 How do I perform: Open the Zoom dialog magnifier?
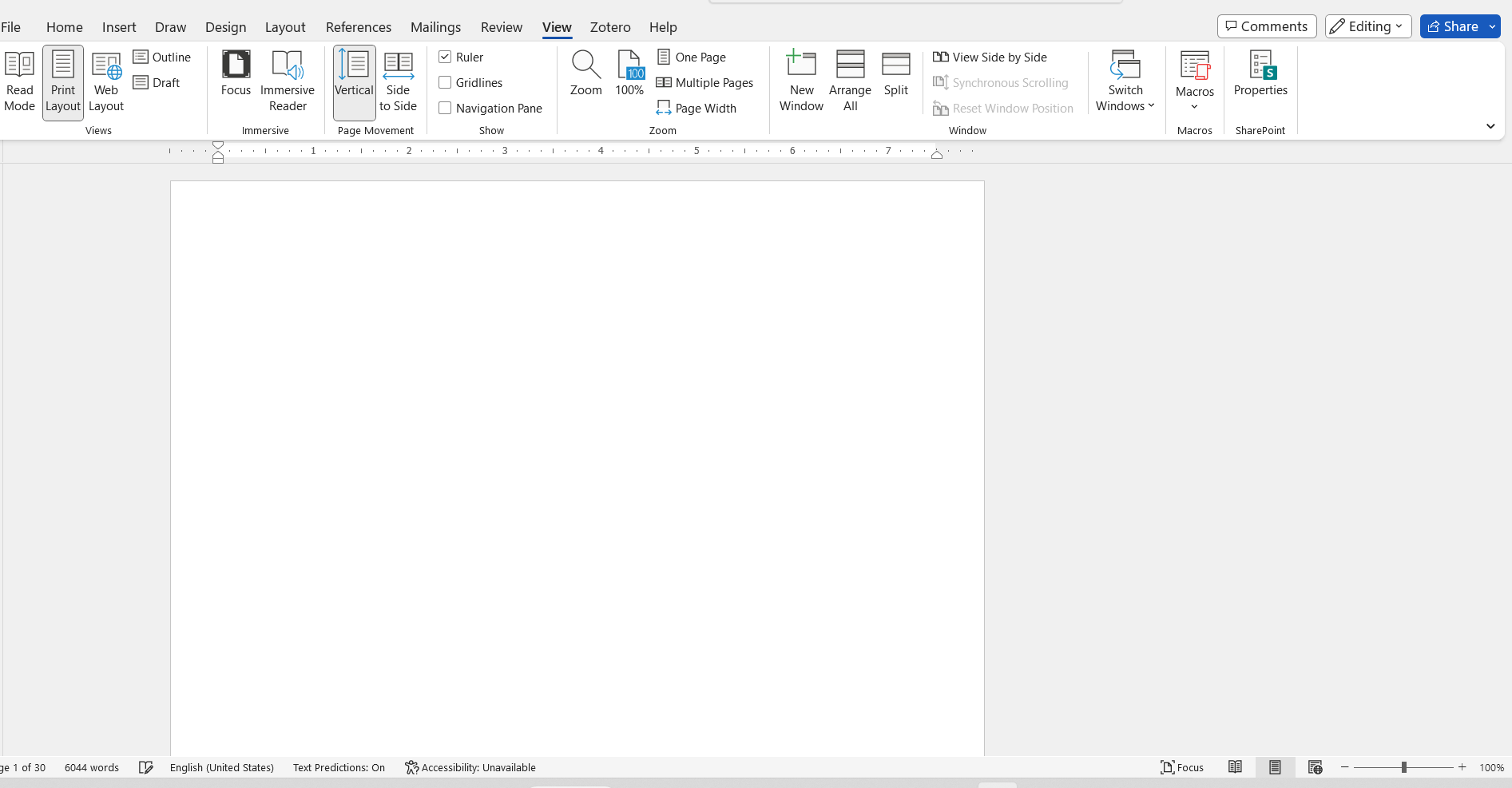click(x=585, y=74)
